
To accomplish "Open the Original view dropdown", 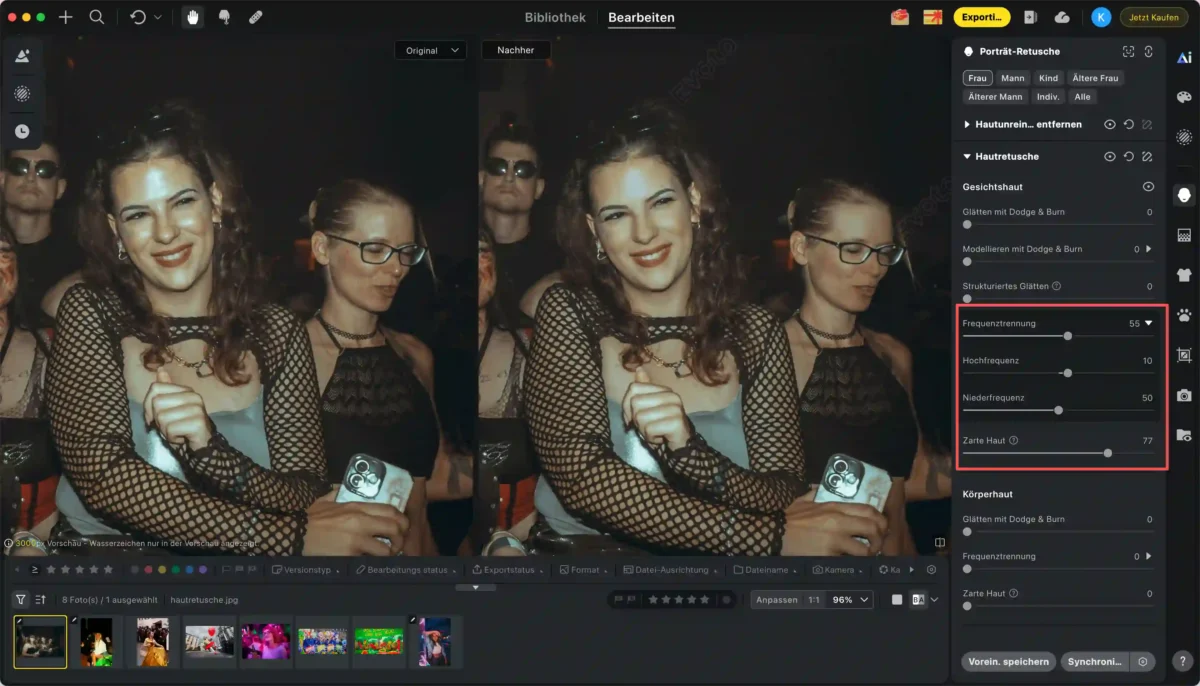I will coord(430,50).
